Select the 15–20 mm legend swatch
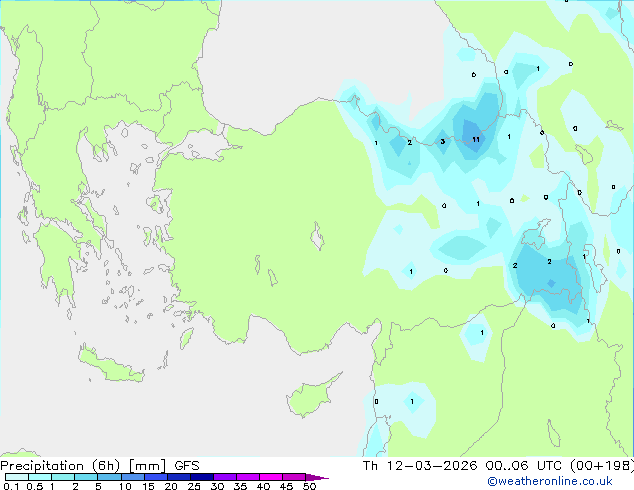The height and width of the screenshot is (490, 634). coord(156,477)
